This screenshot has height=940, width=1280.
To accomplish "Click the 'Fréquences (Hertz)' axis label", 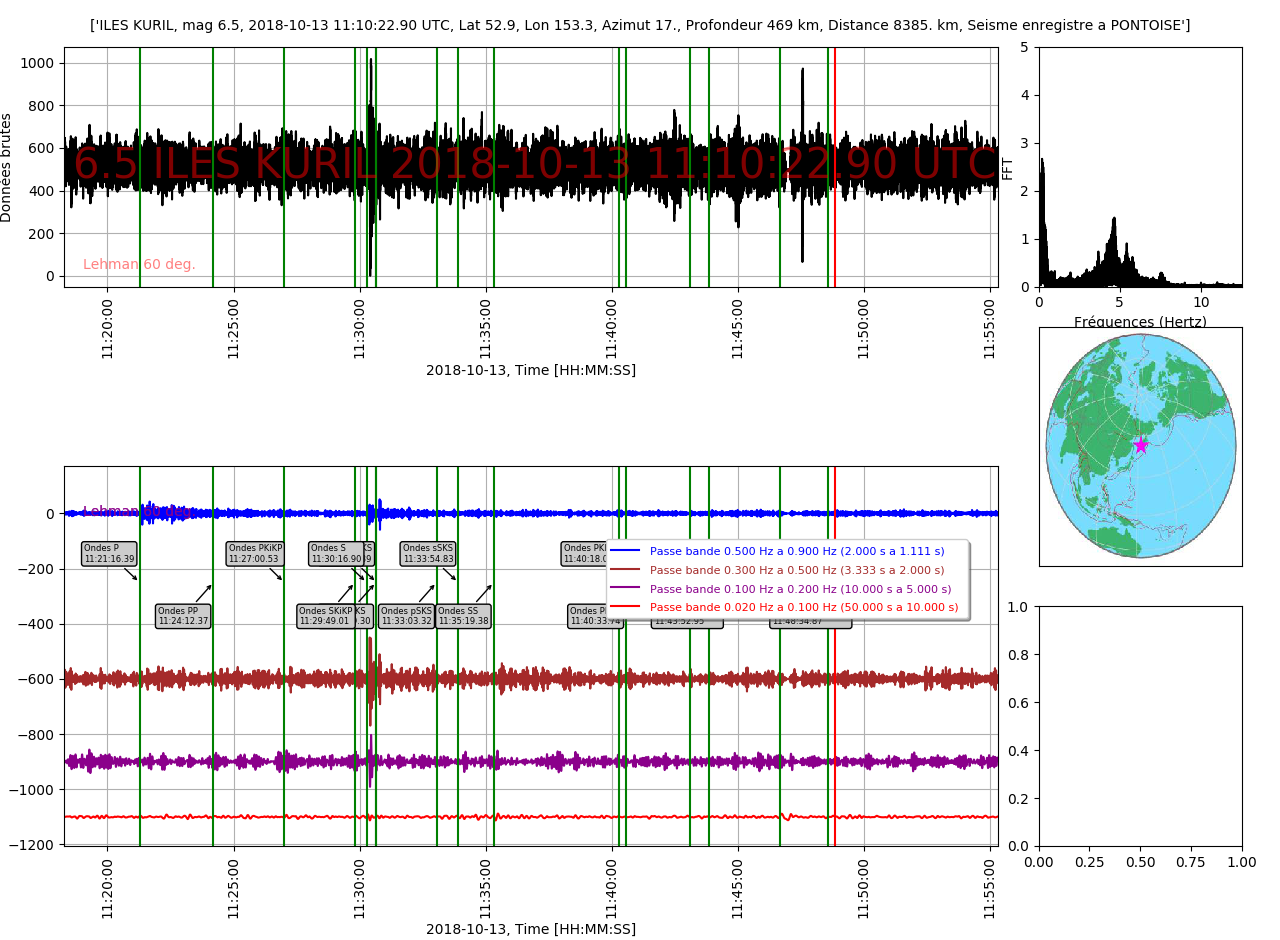I will tap(1140, 322).
